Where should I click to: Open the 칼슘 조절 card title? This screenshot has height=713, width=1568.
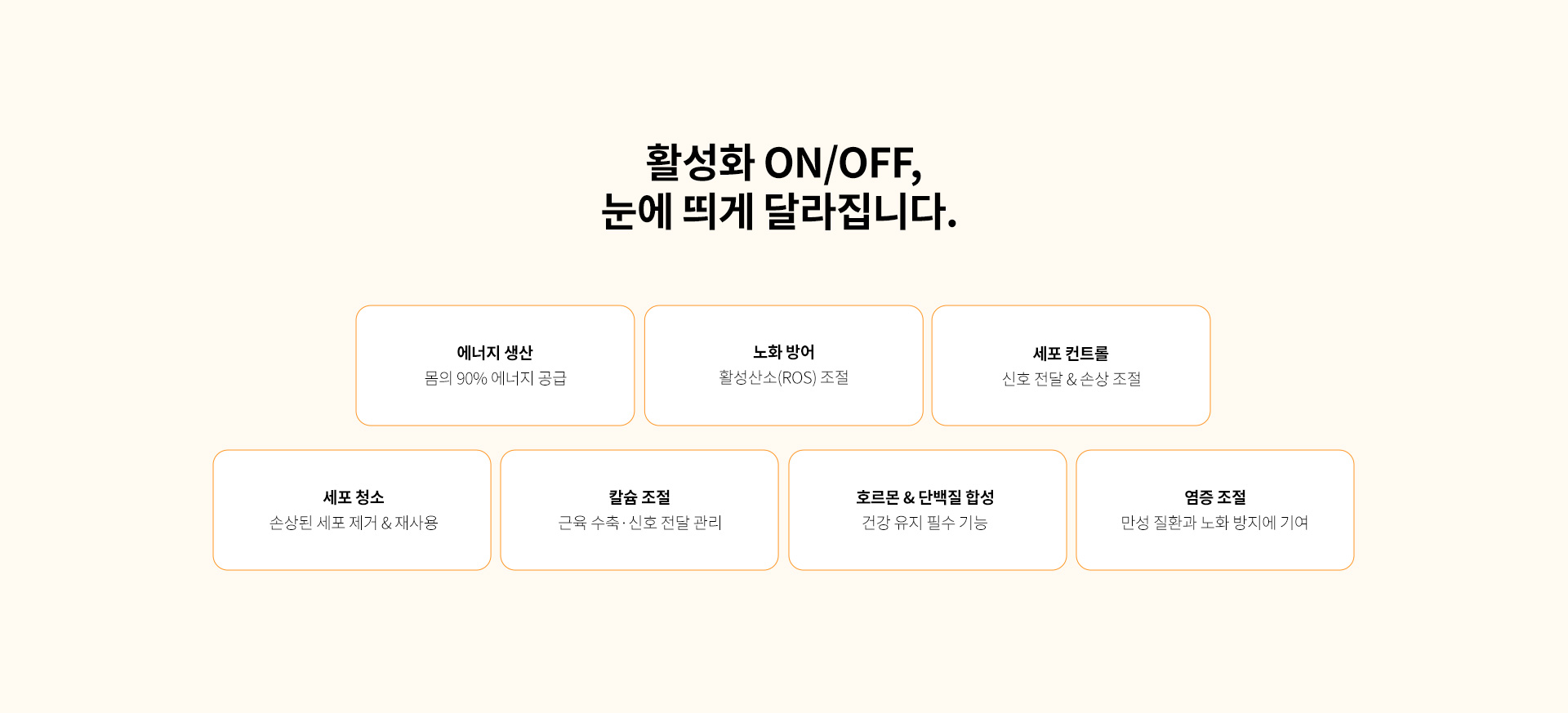(x=639, y=497)
